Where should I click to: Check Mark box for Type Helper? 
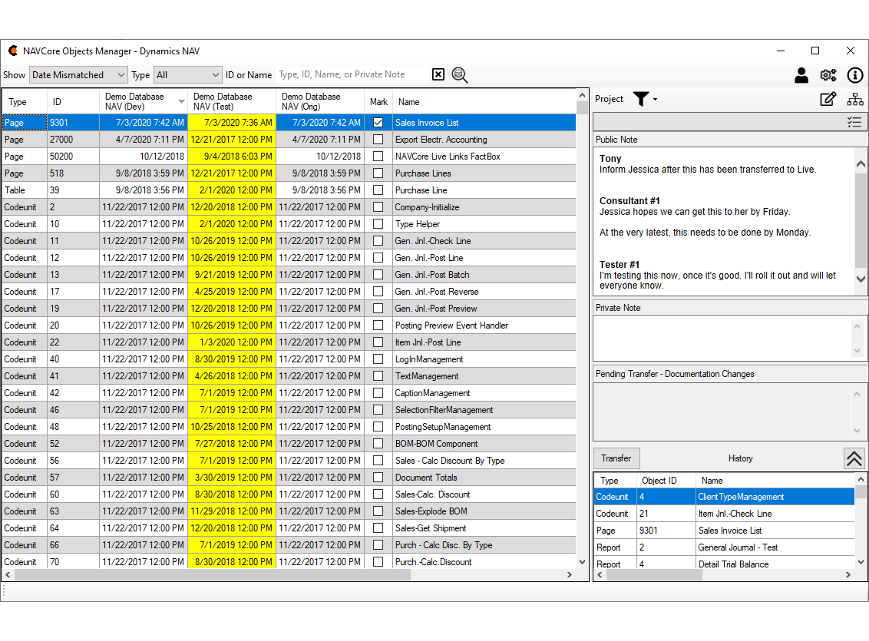click(x=378, y=224)
